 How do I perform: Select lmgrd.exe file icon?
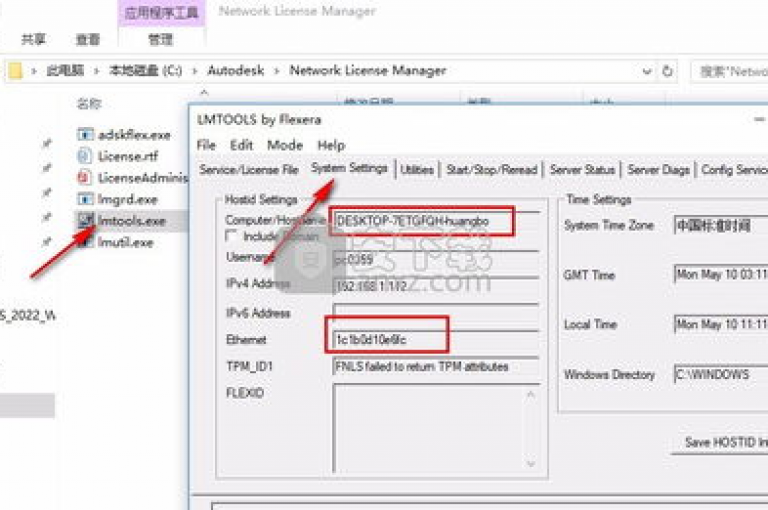point(85,199)
